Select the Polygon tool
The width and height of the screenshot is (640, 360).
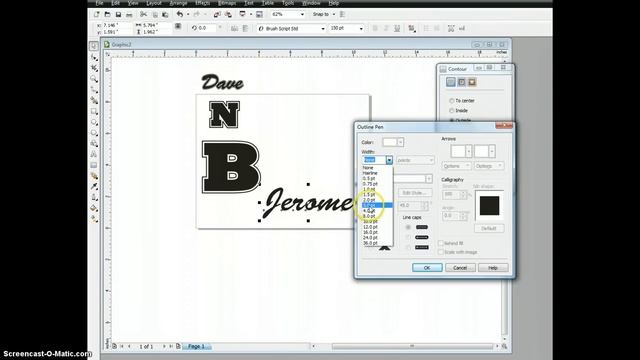click(94, 133)
